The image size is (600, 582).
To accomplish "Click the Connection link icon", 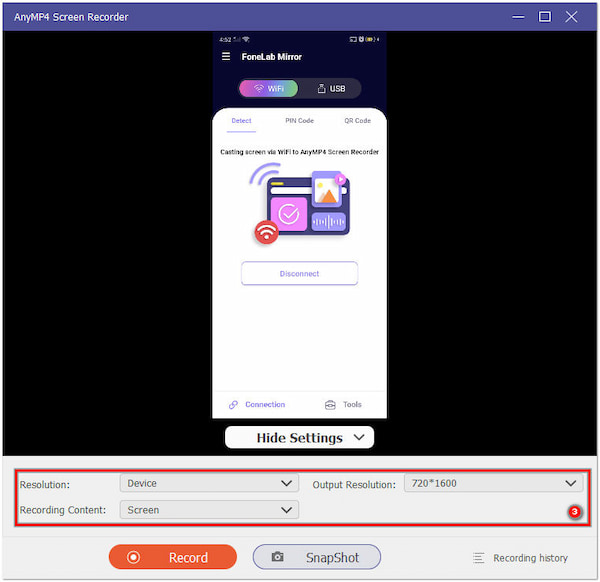I will (233, 405).
